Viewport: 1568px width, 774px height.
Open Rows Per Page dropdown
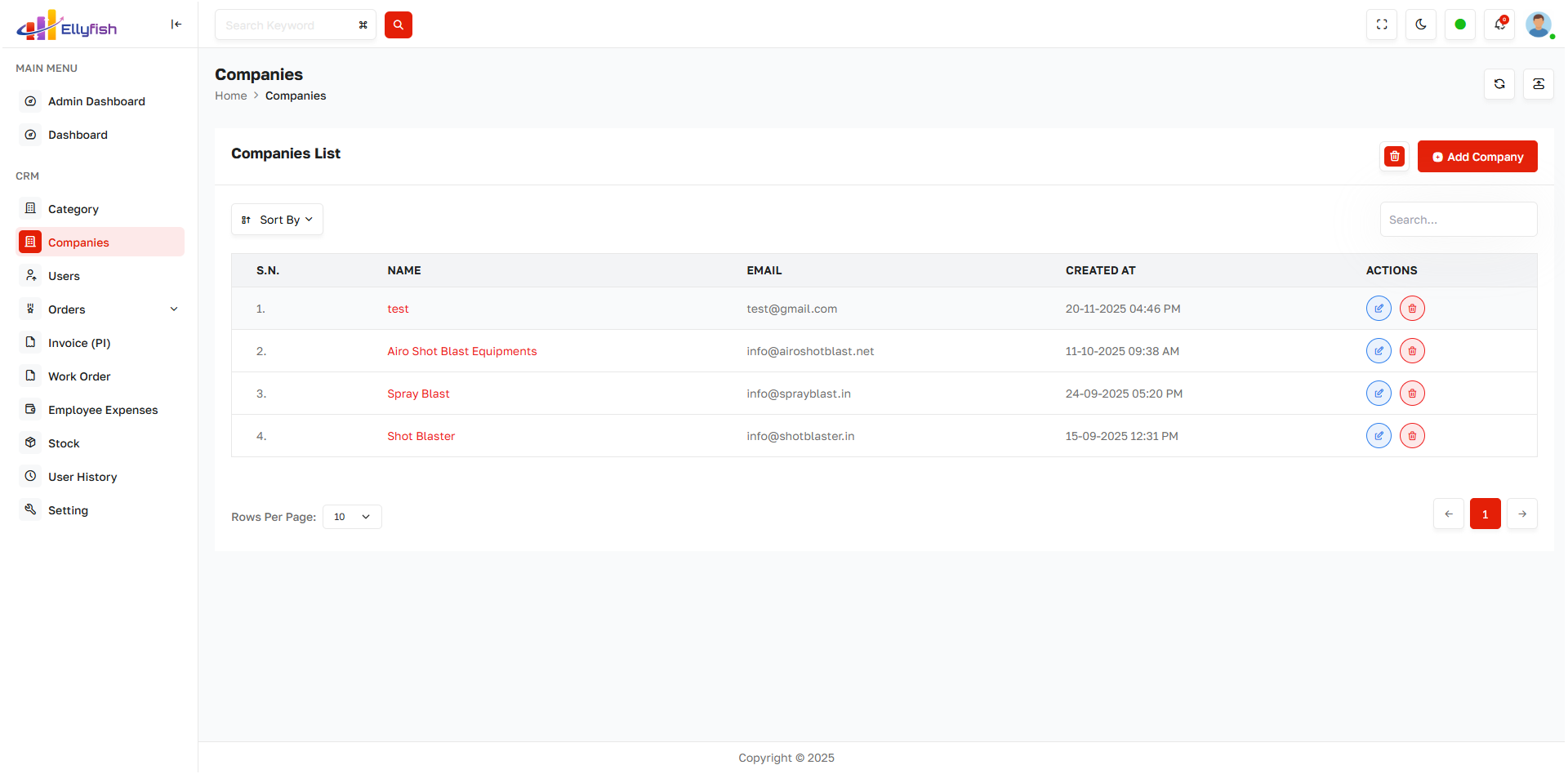tap(352, 517)
